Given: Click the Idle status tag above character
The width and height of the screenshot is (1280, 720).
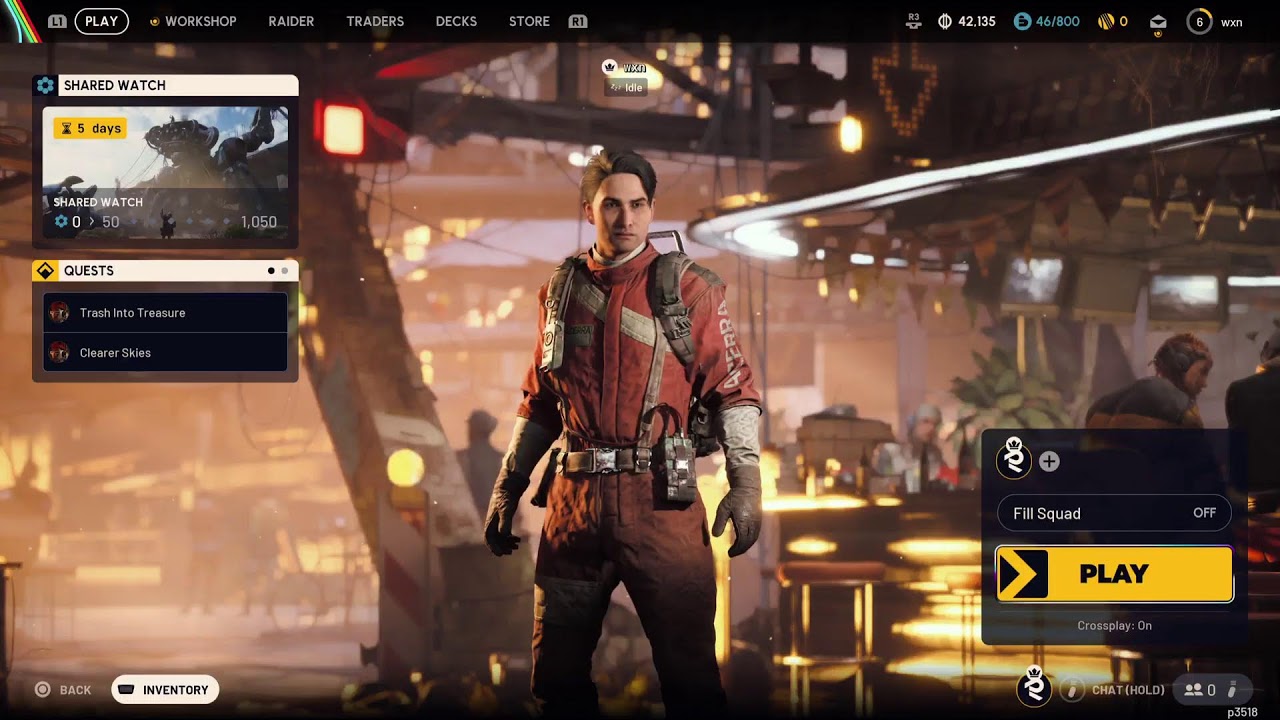Looking at the screenshot, I should (x=626, y=87).
